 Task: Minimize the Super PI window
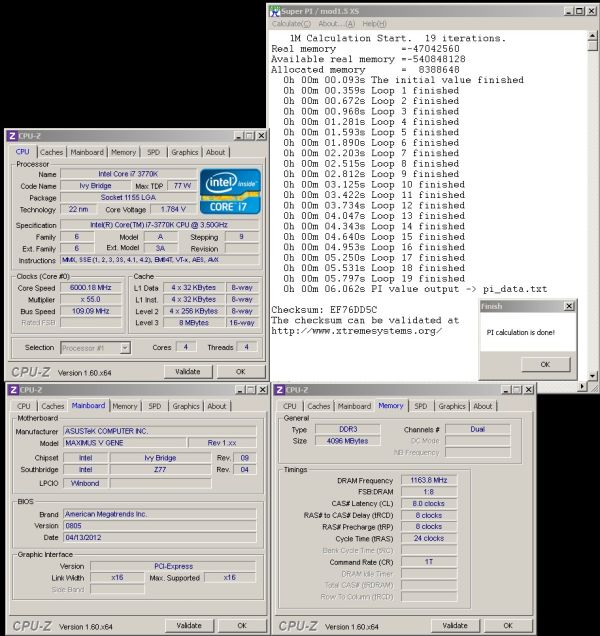pos(569,11)
